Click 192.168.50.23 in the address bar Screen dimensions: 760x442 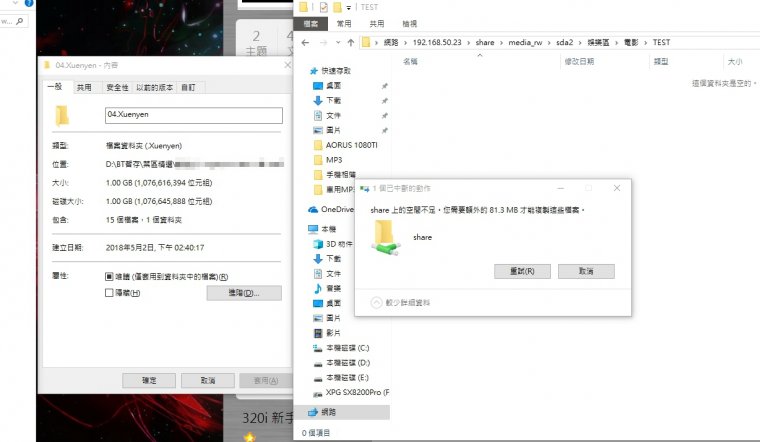437,42
